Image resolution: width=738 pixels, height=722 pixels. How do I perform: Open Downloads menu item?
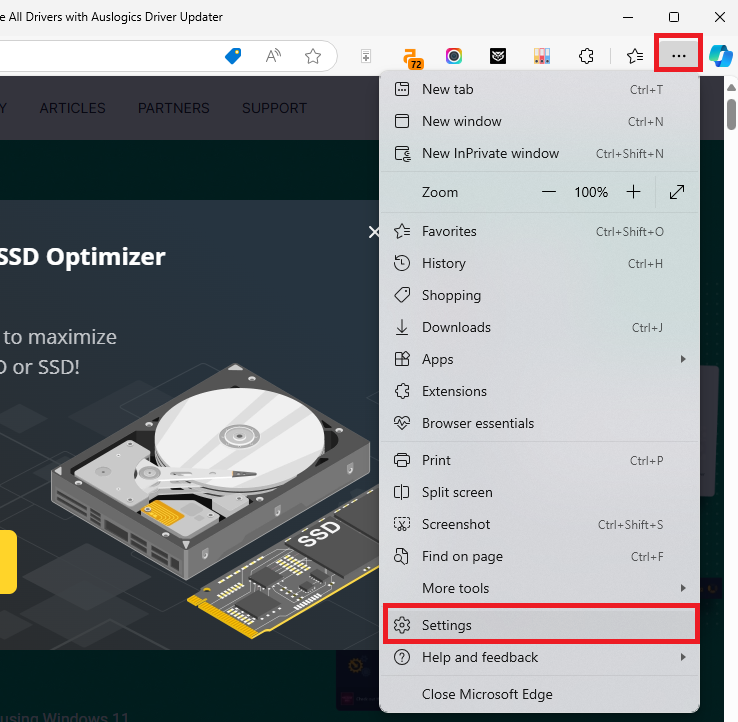(539, 328)
